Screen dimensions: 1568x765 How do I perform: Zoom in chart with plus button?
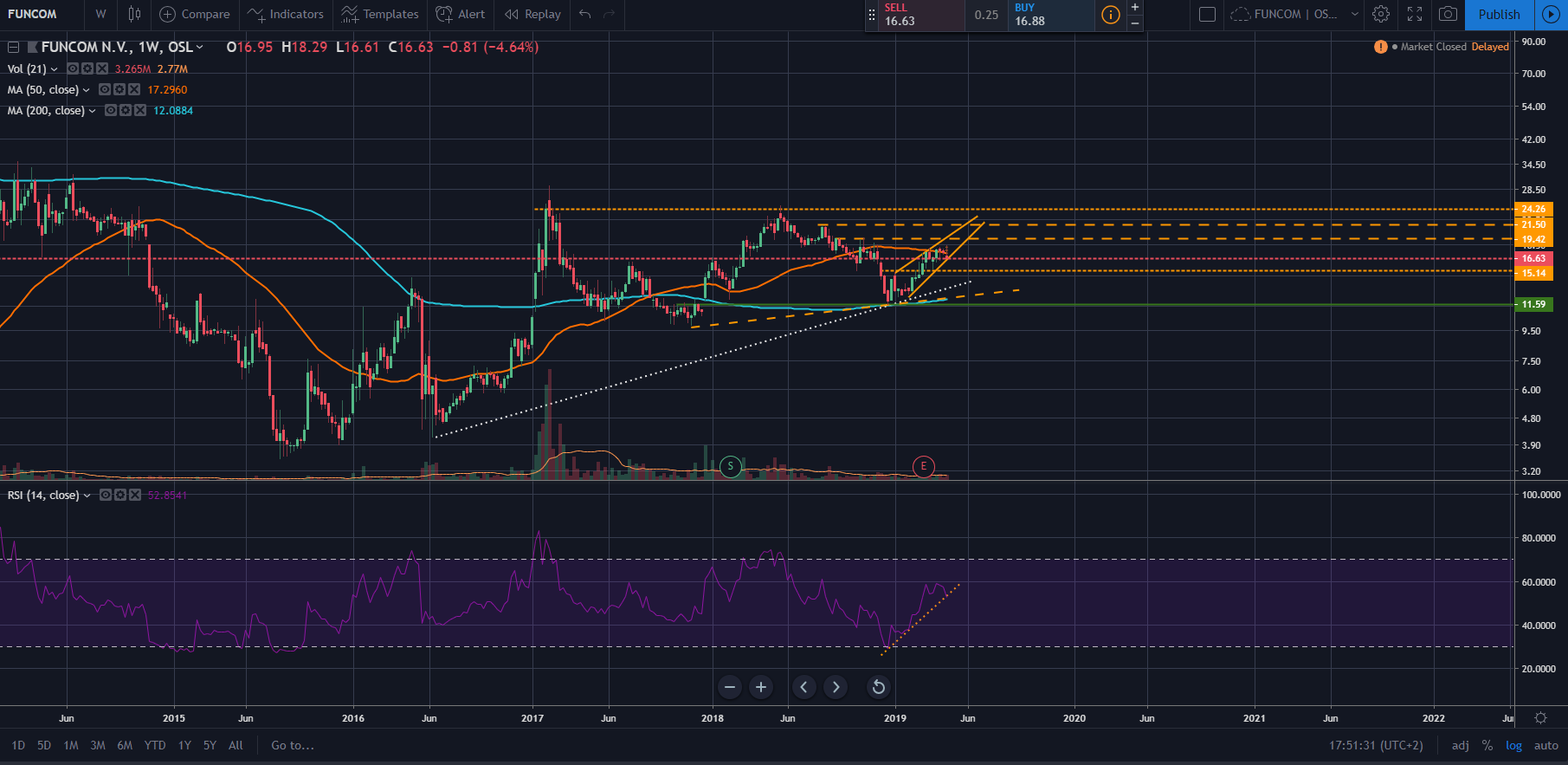point(761,687)
